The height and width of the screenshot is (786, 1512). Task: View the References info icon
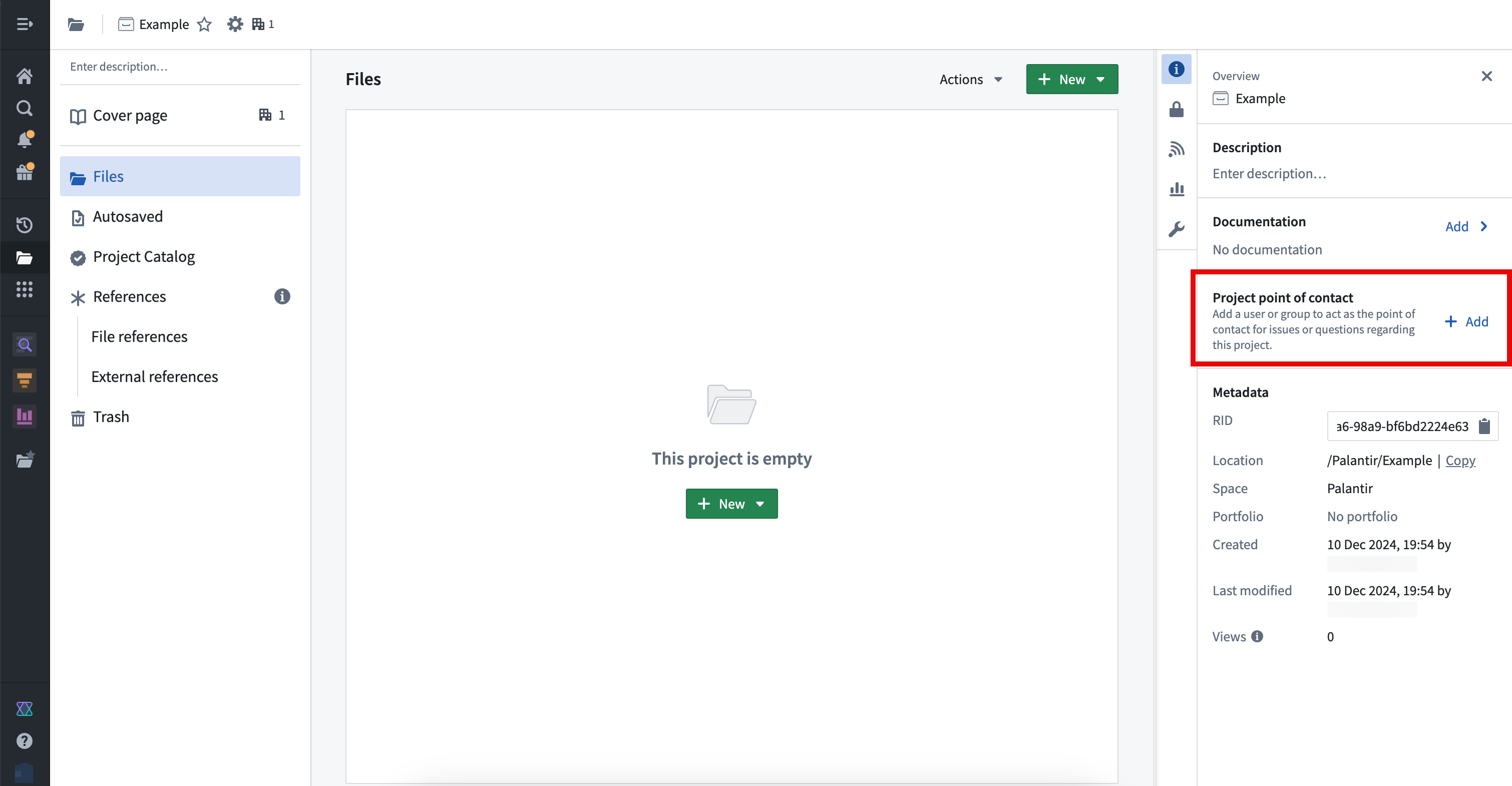(x=282, y=296)
